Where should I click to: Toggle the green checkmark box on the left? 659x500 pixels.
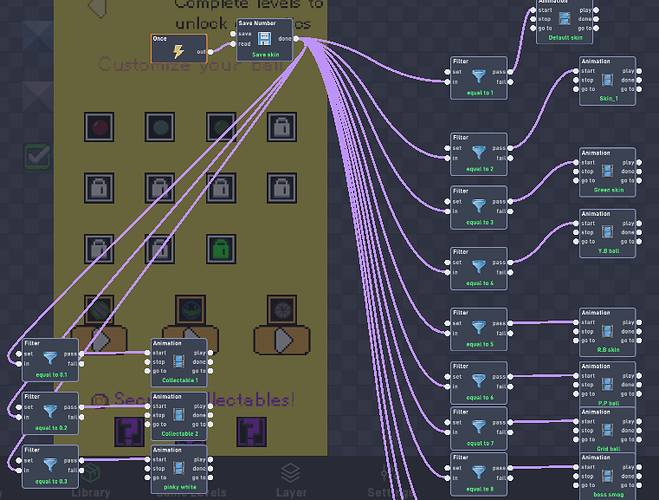37,156
